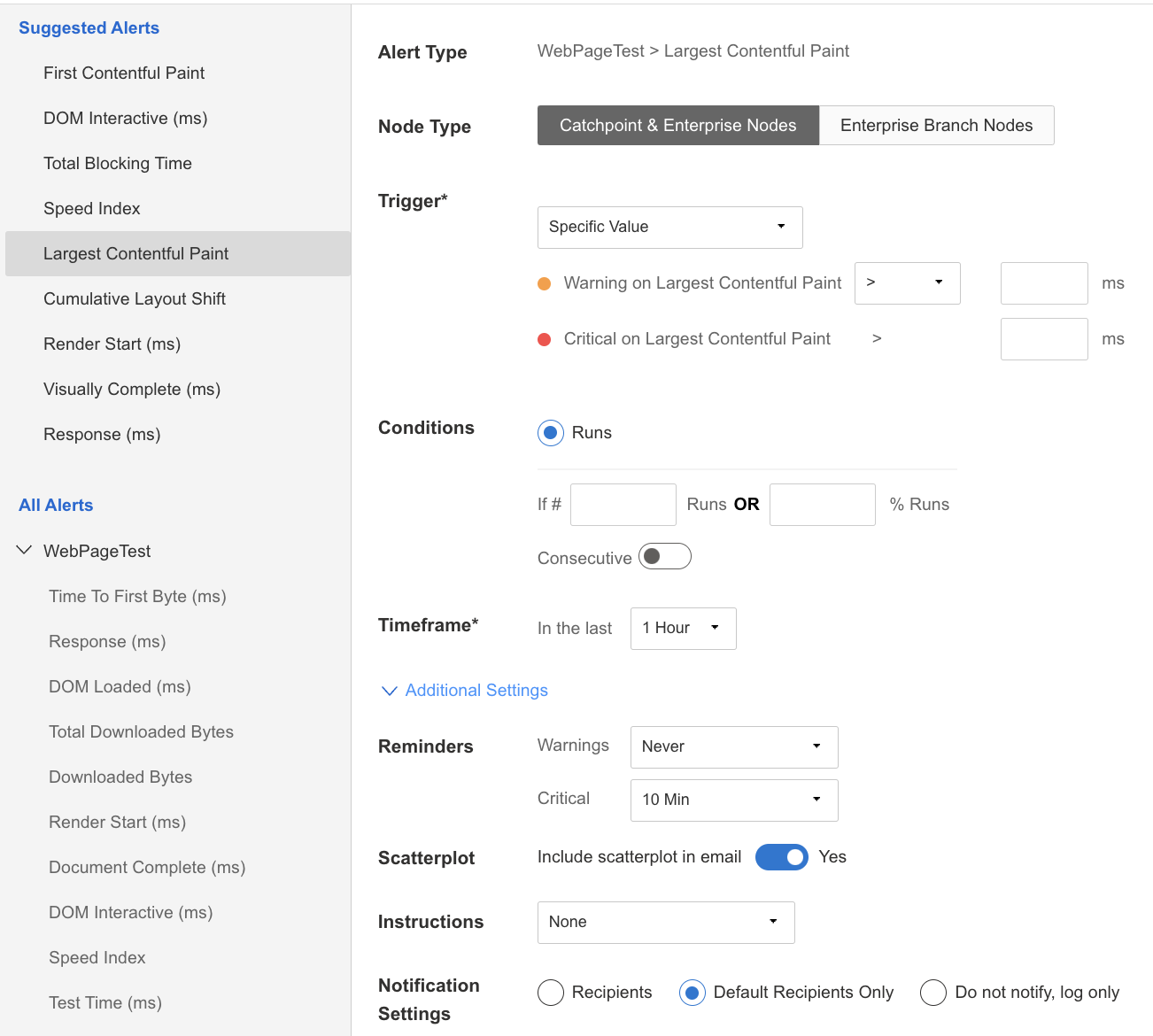This screenshot has height=1036, width=1153.
Task: Click 'Critical on Largest Contentful Paint' text
Action: pyautogui.click(x=697, y=339)
